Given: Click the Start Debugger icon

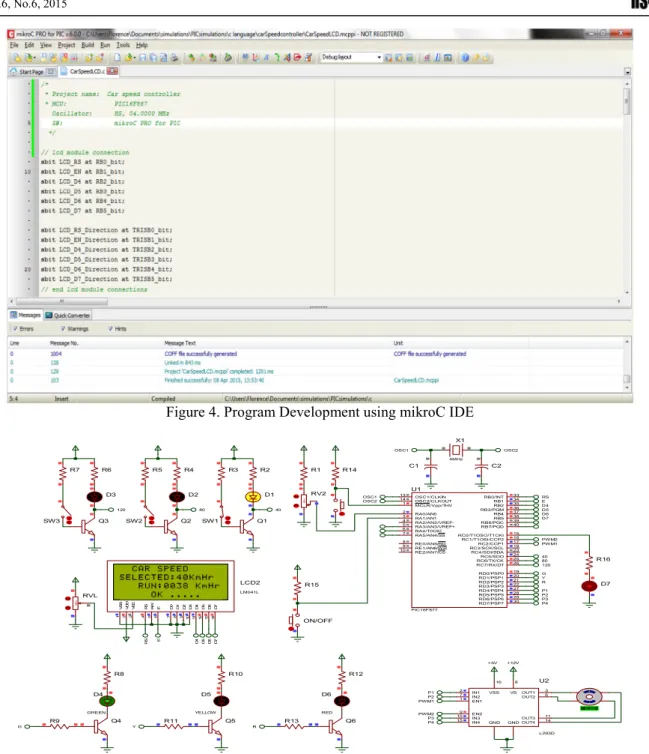Looking at the screenshot, I should 245,58.
